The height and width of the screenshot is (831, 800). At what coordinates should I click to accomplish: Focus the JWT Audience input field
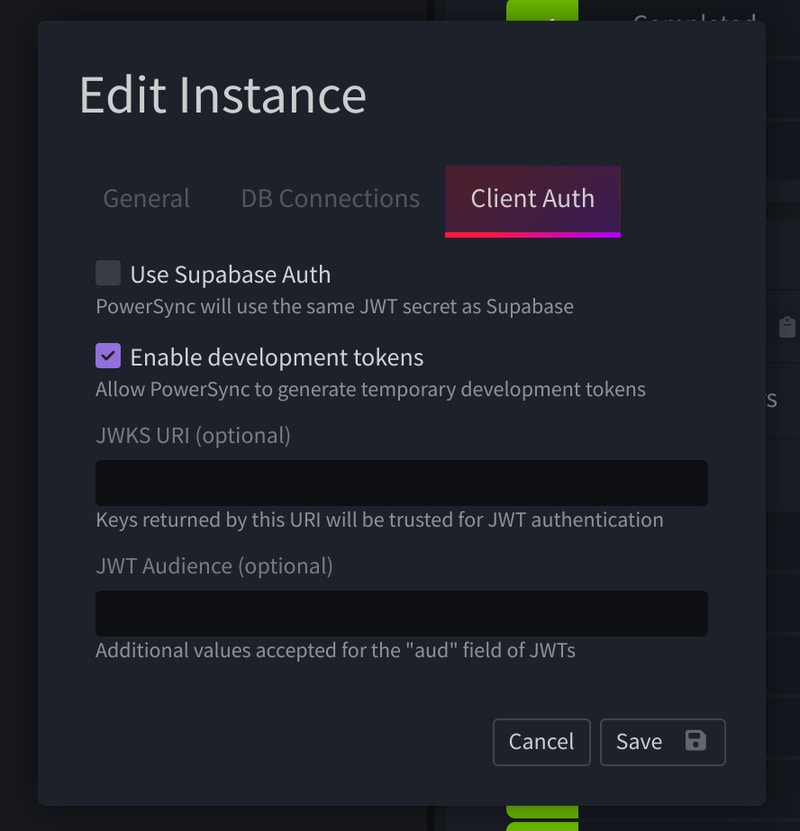402,613
